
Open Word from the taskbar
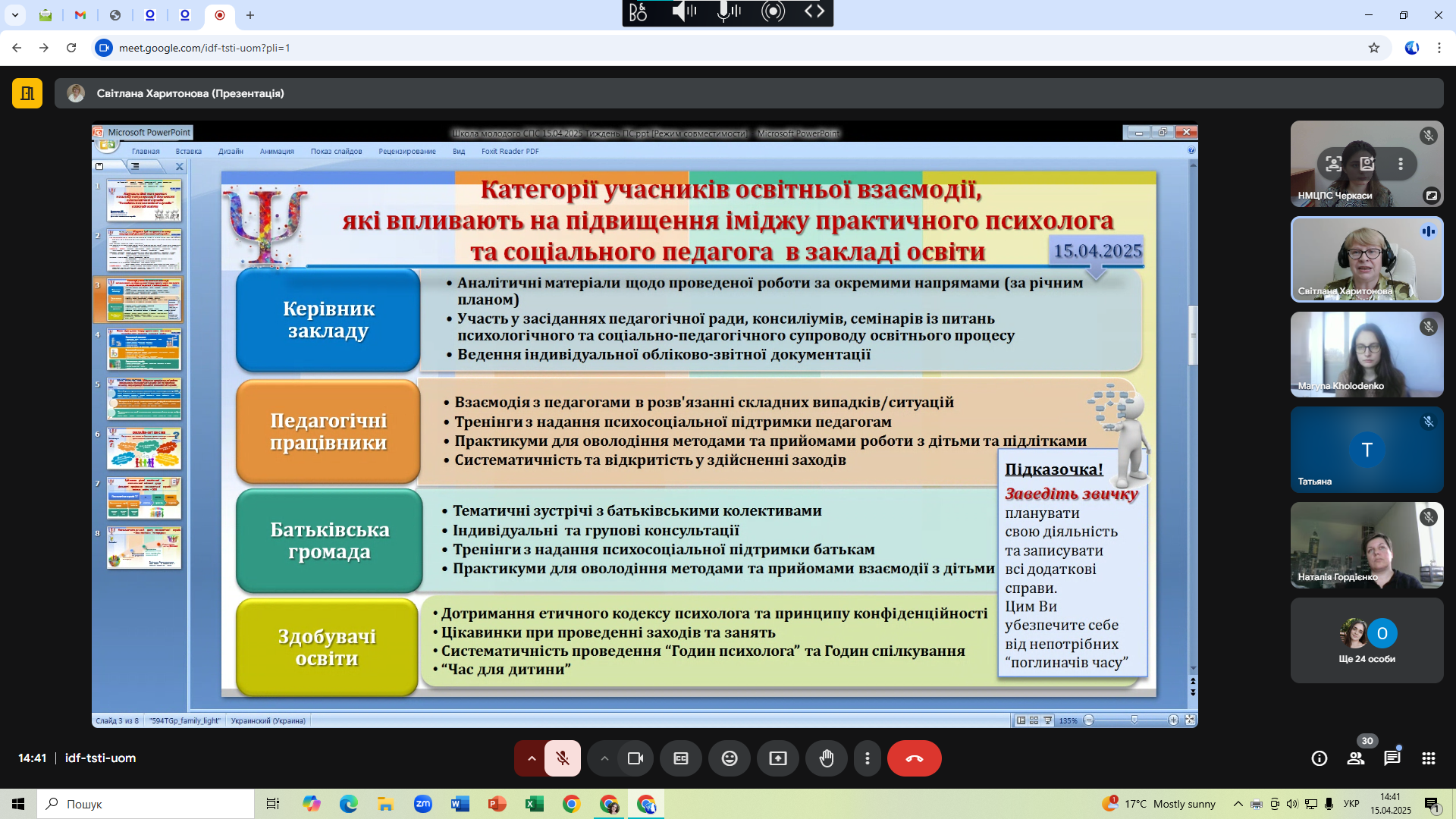(460, 804)
